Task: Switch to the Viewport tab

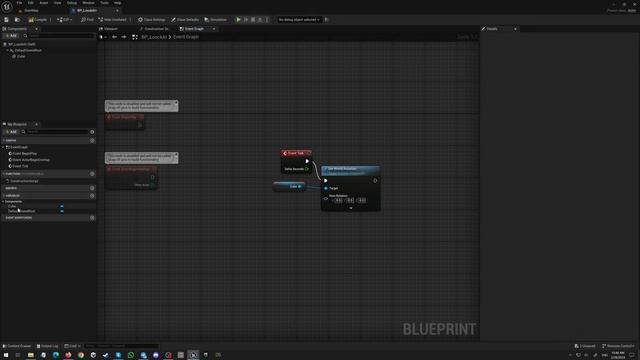Action: 109,29
